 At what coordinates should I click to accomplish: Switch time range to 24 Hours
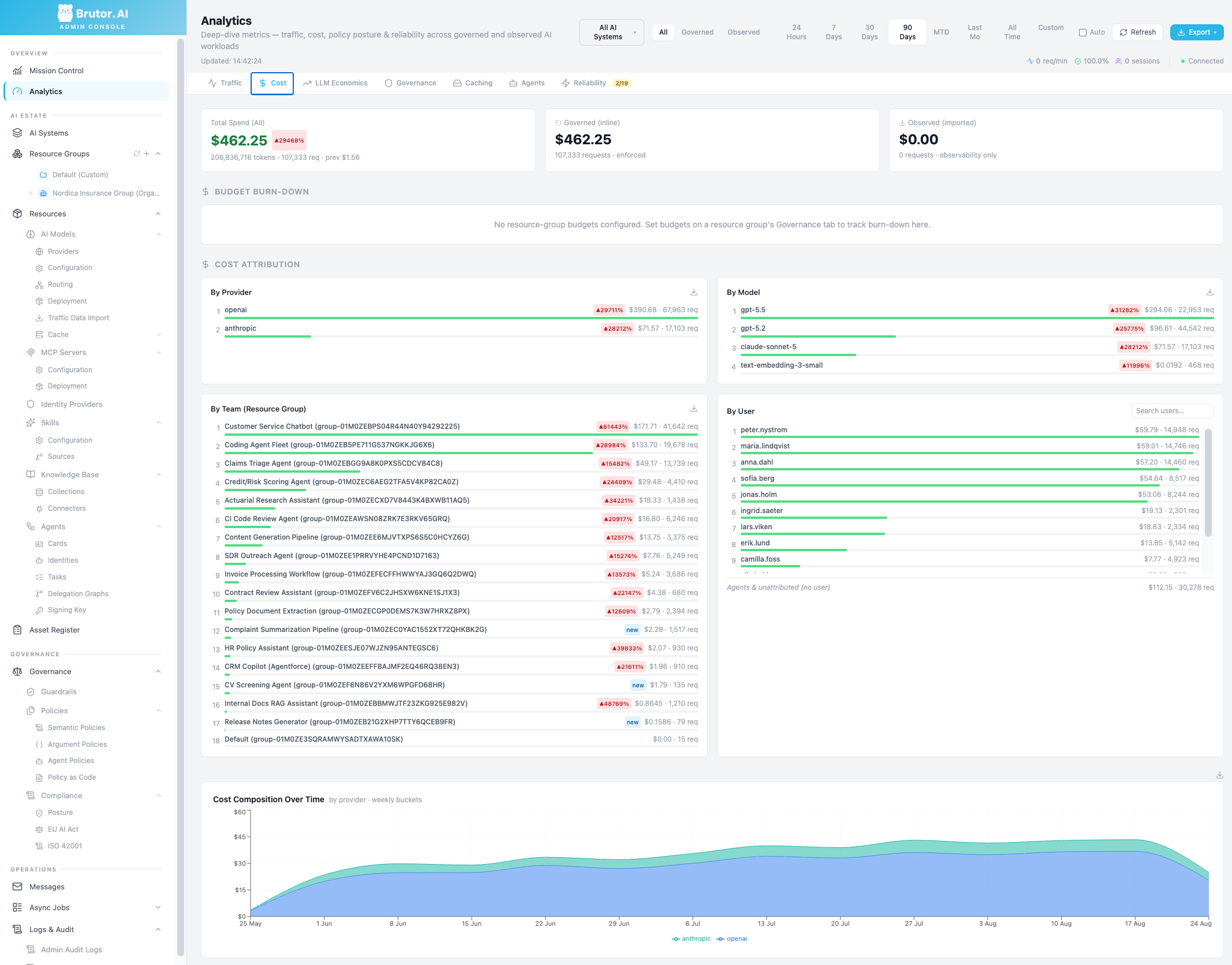(x=796, y=32)
